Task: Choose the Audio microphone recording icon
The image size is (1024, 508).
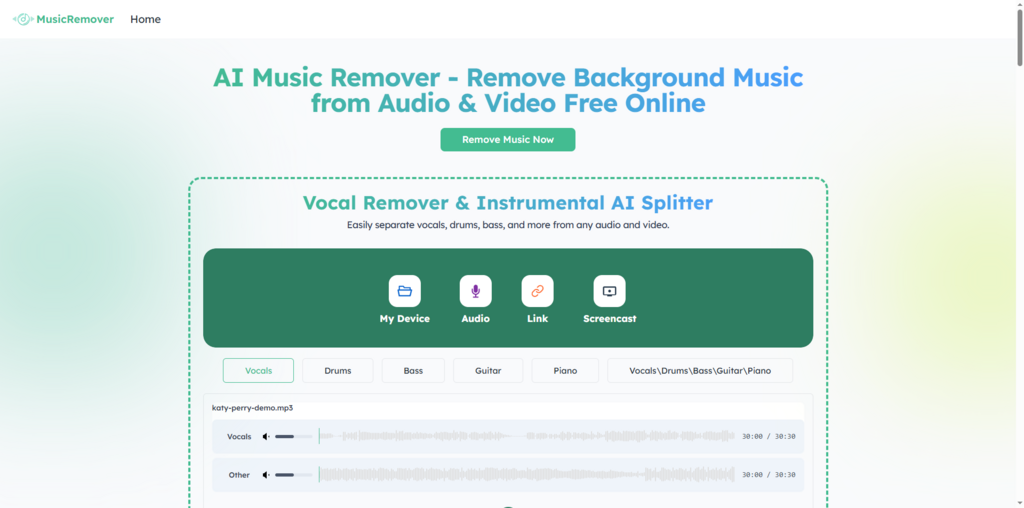Action: tap(475, 291)
